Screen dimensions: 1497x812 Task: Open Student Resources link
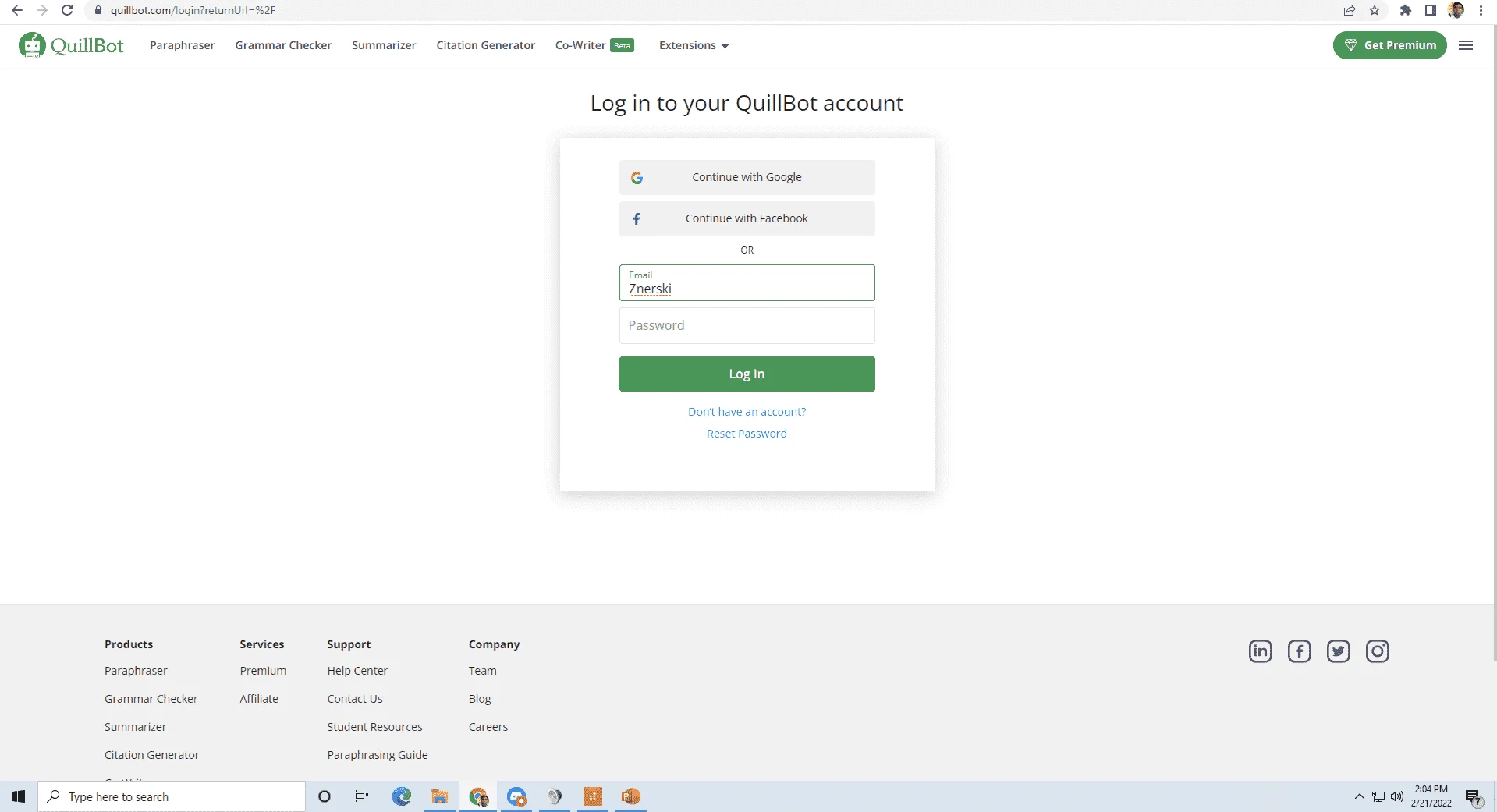(x=374, y=727)
